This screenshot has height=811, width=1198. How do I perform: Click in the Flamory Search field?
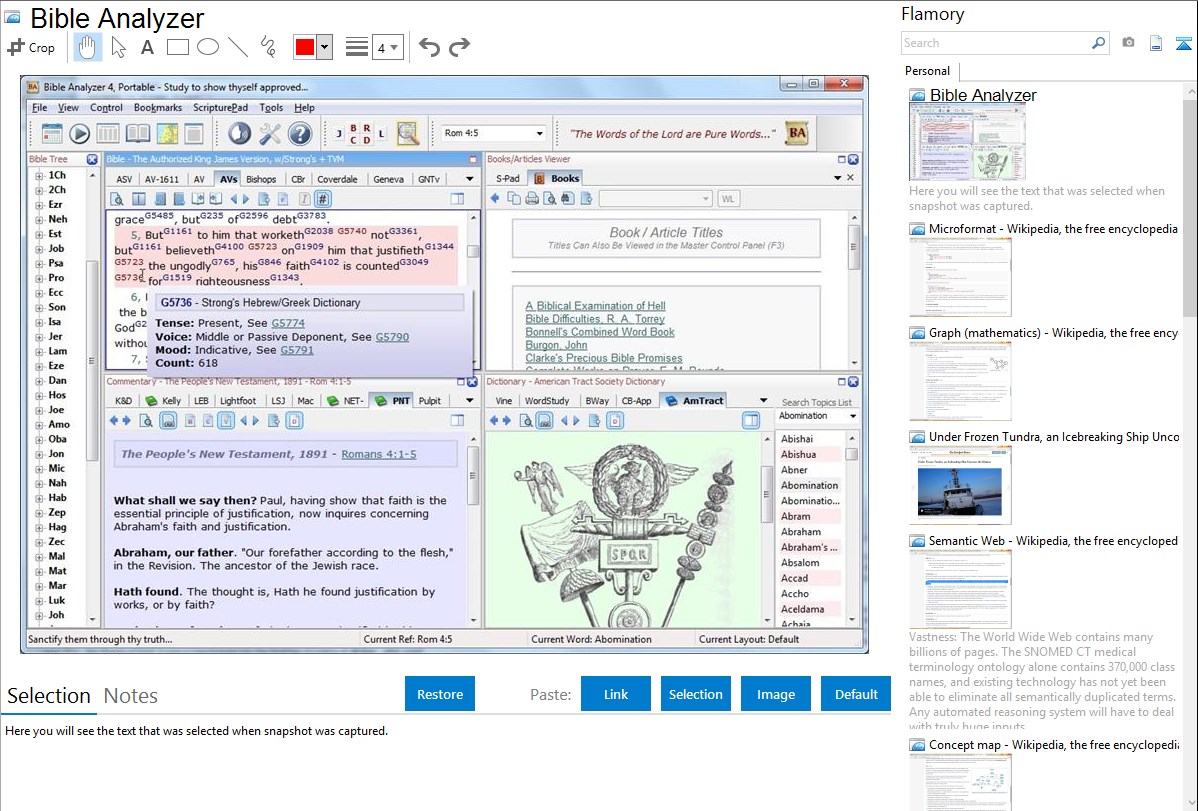click(x=996, y=43)
